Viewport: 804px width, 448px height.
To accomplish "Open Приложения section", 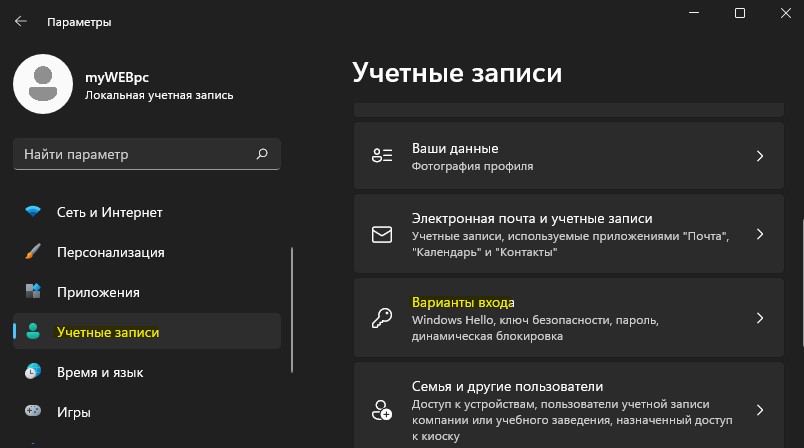I will 147,292.
